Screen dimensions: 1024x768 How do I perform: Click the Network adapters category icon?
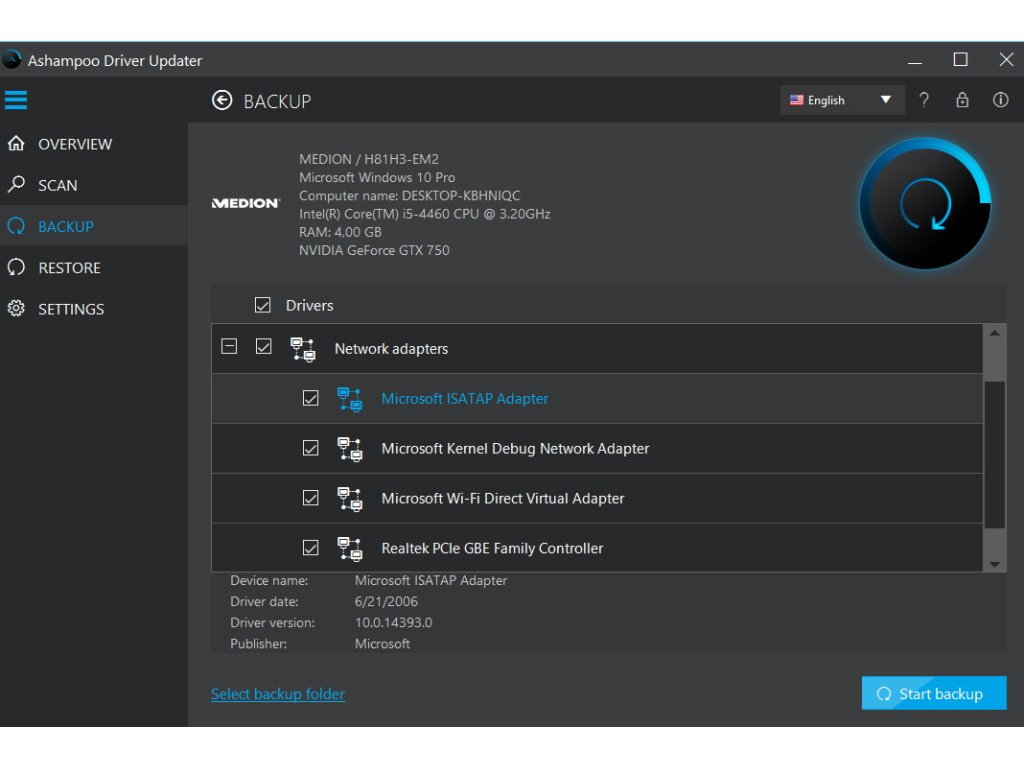(302, 349)
